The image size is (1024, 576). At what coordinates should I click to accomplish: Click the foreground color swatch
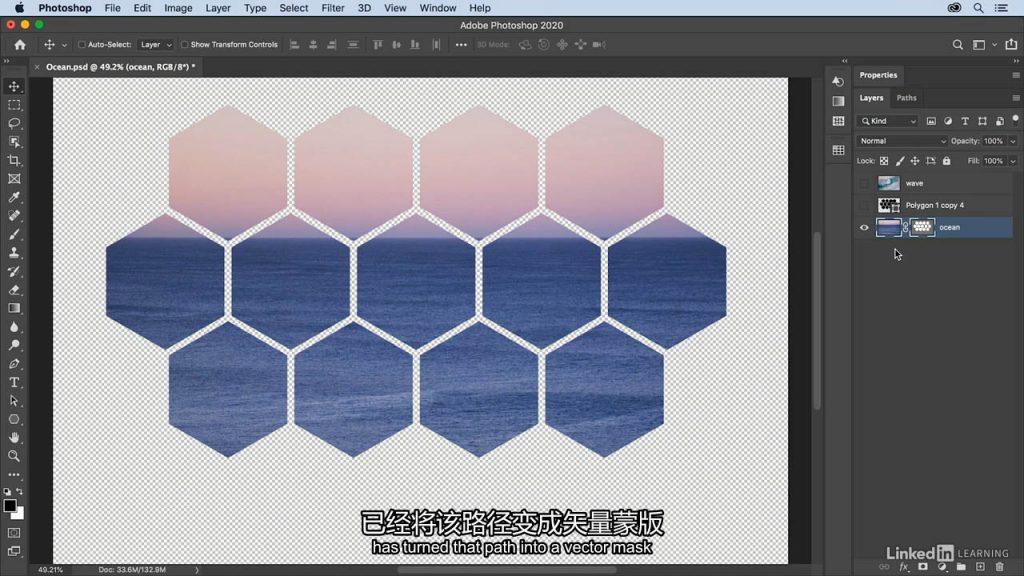click(x=9, y=505)
